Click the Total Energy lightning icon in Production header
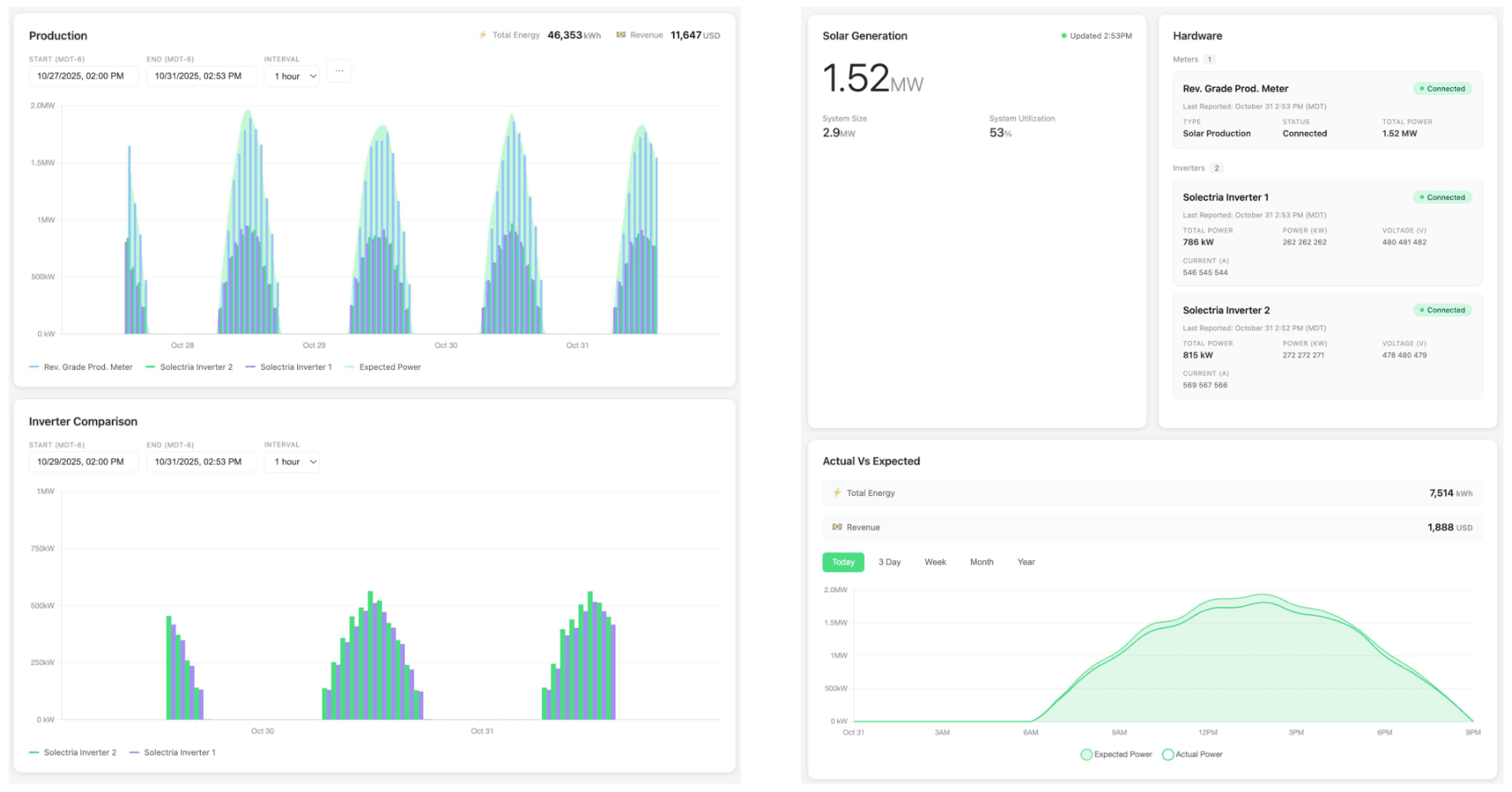Image resolution: width=1512 pixels, height=792 pixels. (481, 35)
